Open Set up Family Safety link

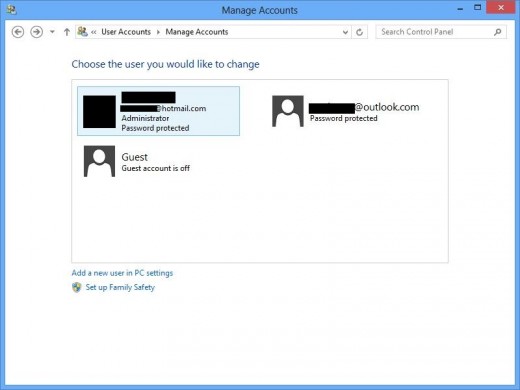coord(120,287)
